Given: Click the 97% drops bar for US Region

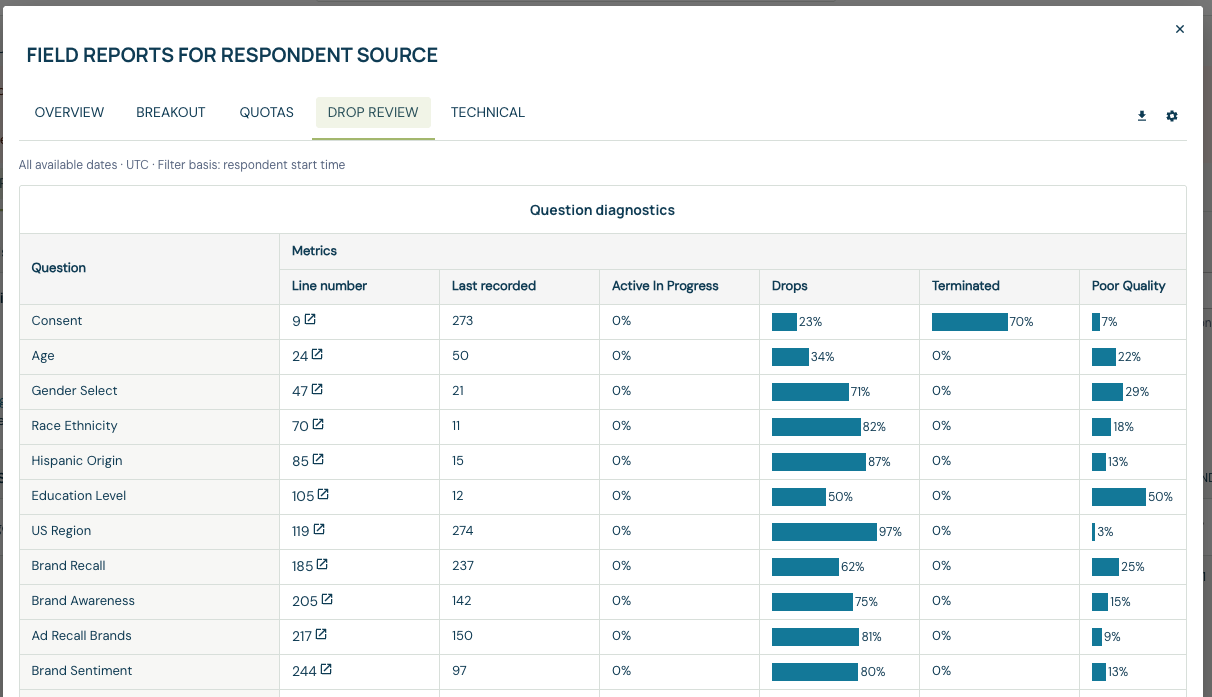Looking at the screenshot, I should tap(824, 531).
